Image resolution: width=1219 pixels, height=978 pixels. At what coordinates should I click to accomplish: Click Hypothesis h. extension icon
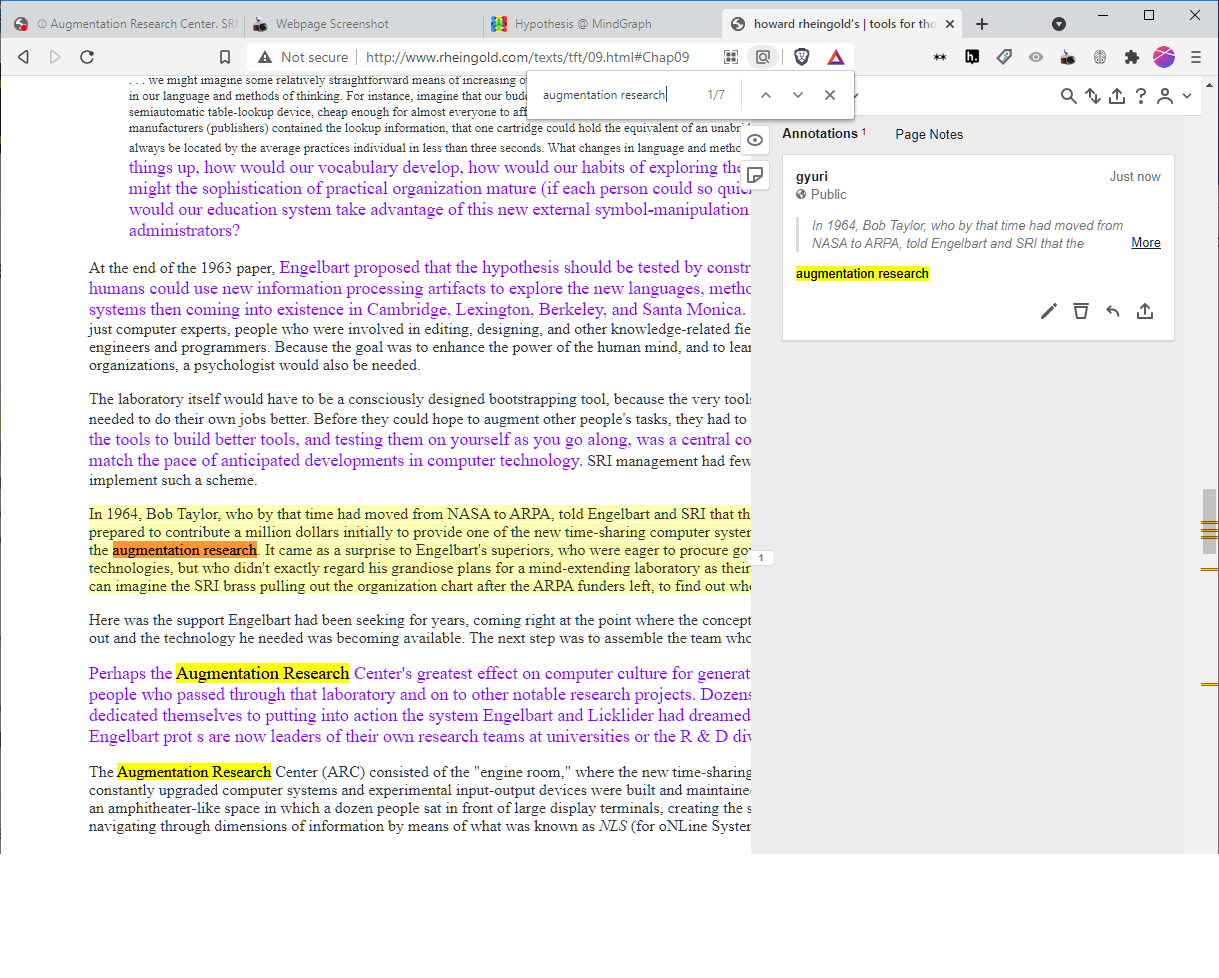[x=972, y=57]
